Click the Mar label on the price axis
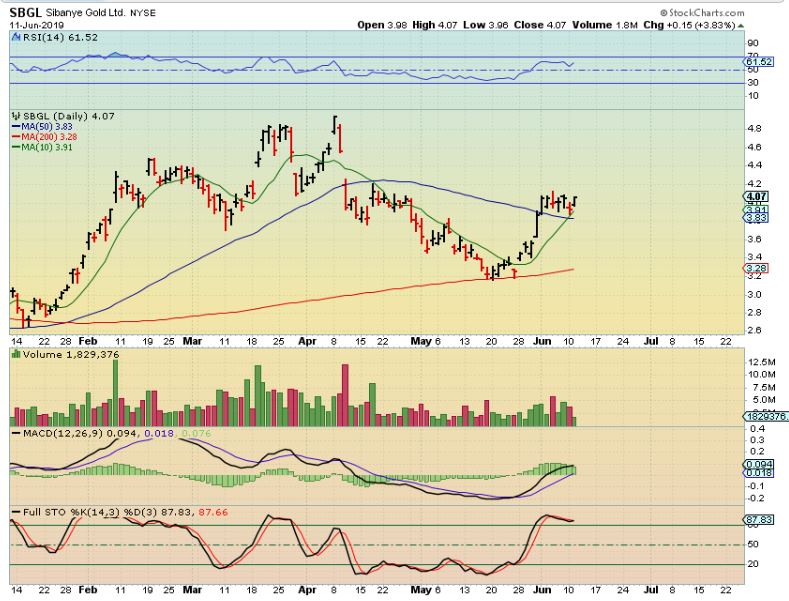 [192, 341]
